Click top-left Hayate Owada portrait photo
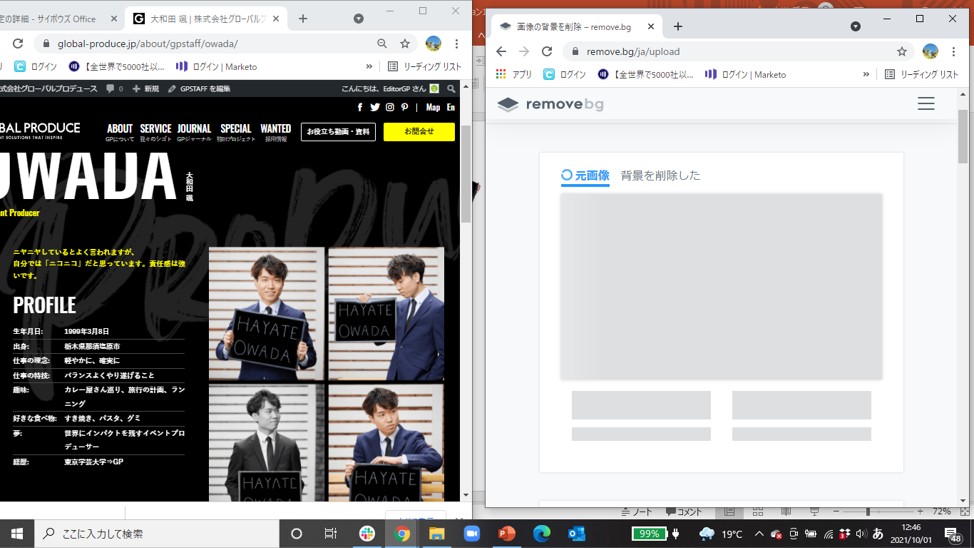This screenshot has width=974, height=548. 266,314
